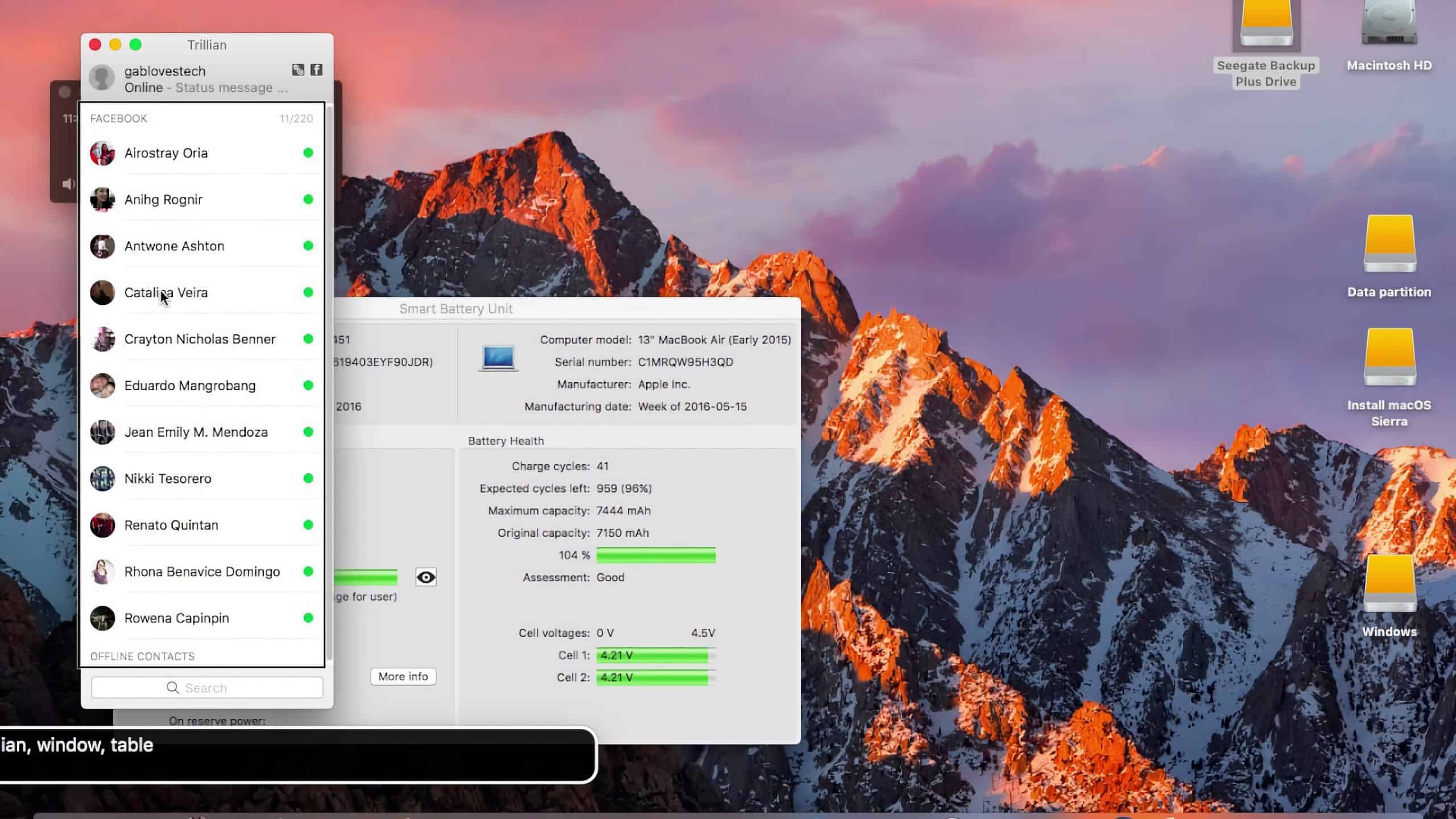Click gablovestech profile avatar in Trillian
This screenshot has width=1456, height=819.
(102, 78)
